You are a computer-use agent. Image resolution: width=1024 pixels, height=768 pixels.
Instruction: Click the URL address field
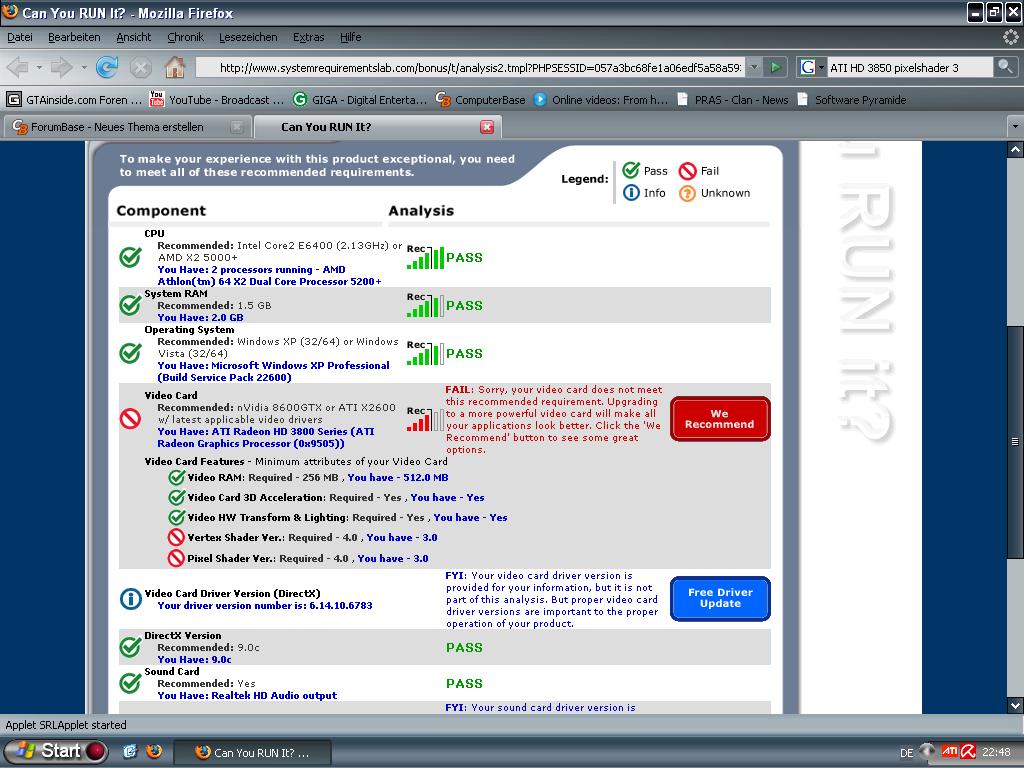pyautogui.click(x=469, y=67)
